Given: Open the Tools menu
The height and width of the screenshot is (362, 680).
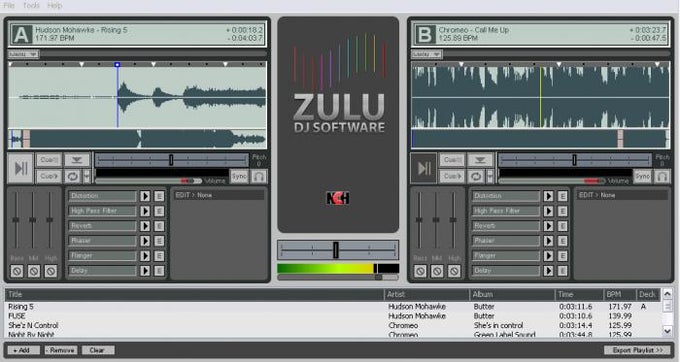Looking at the screenshot, I should tap(31, 5).
